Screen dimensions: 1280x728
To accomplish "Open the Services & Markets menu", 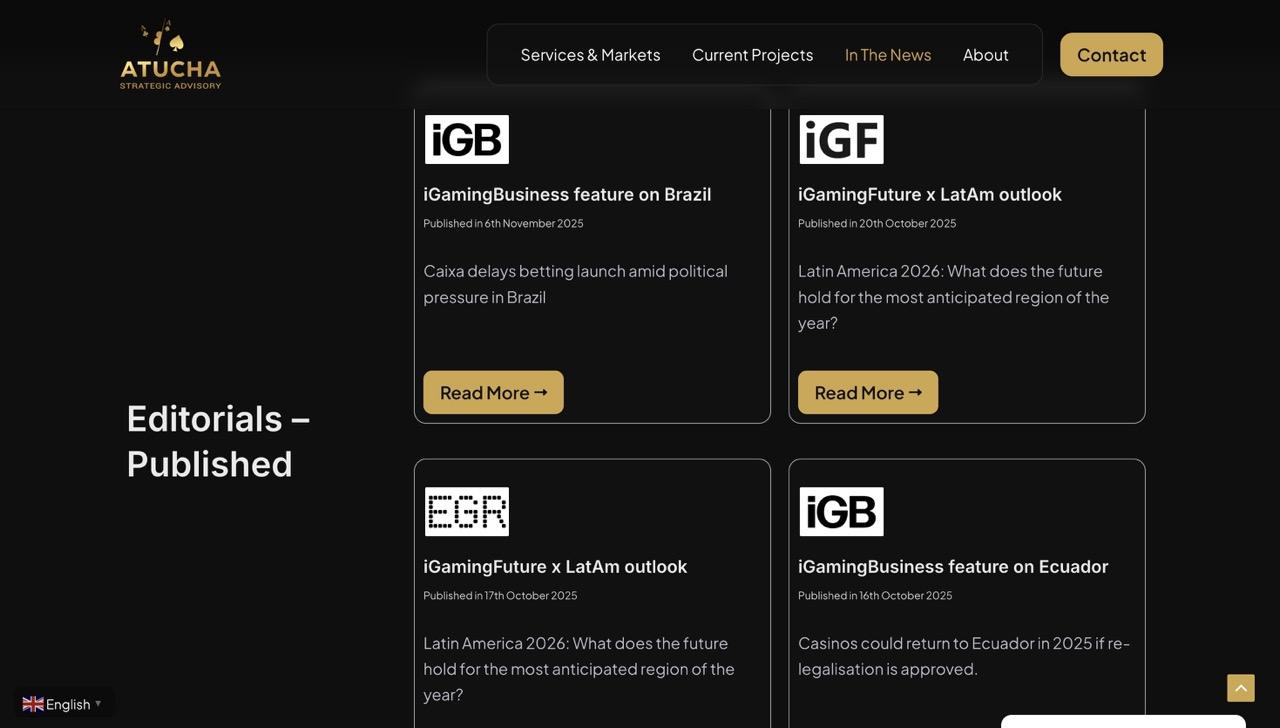I will click(x=590, y=55).
